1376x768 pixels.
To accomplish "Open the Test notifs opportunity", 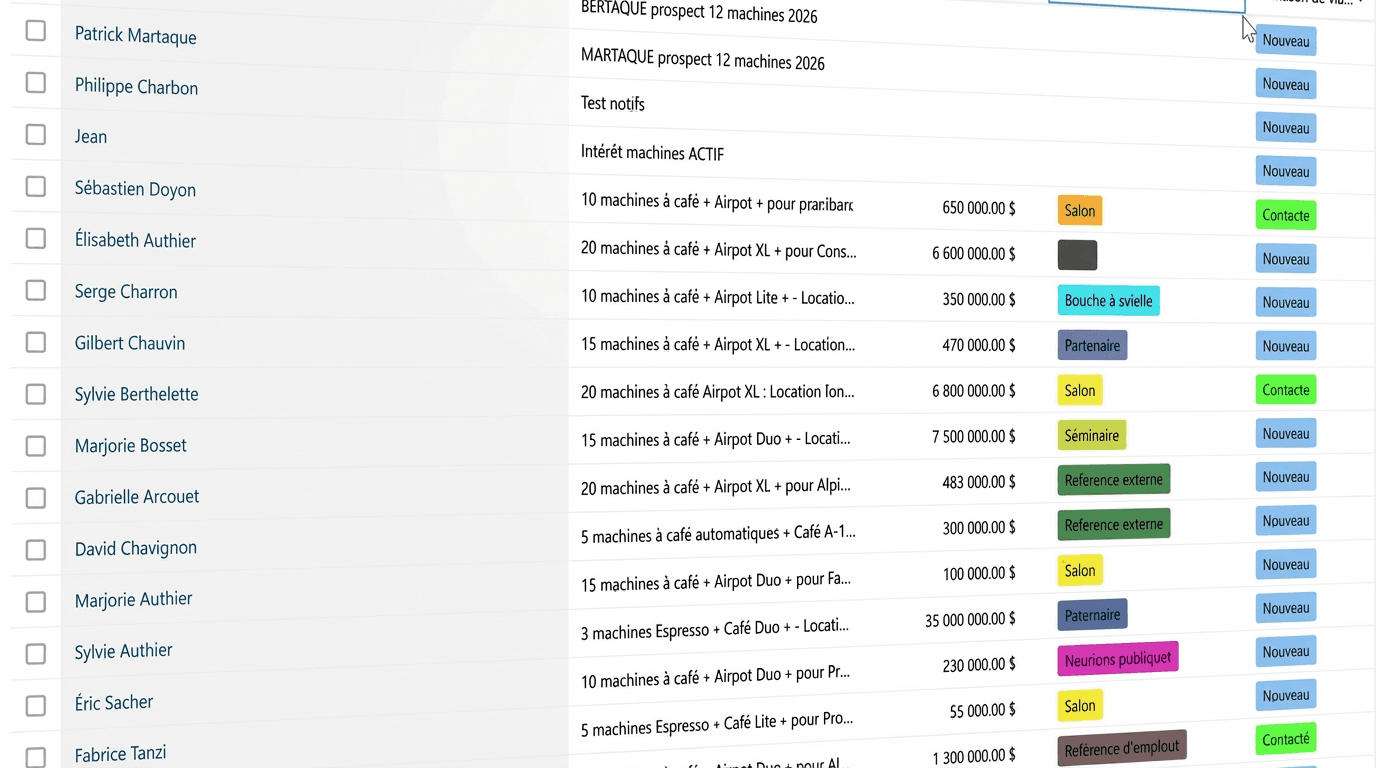I will coord(613,103).
